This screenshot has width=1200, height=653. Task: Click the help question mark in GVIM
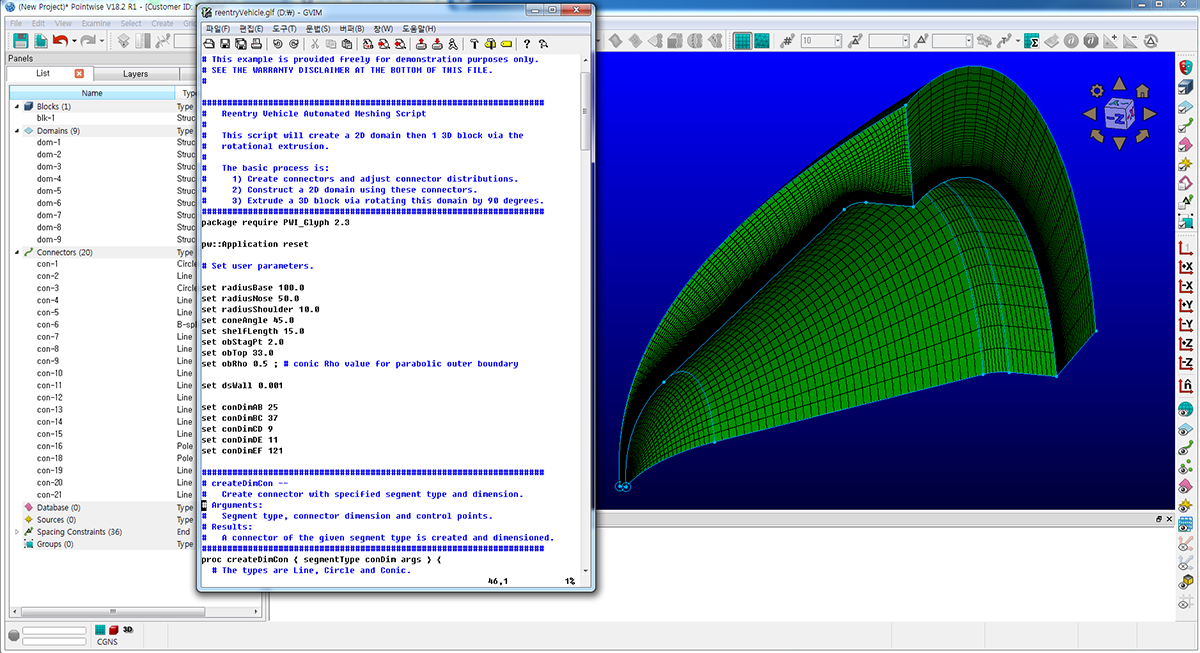pyautogui.click(x=527, y=44)
